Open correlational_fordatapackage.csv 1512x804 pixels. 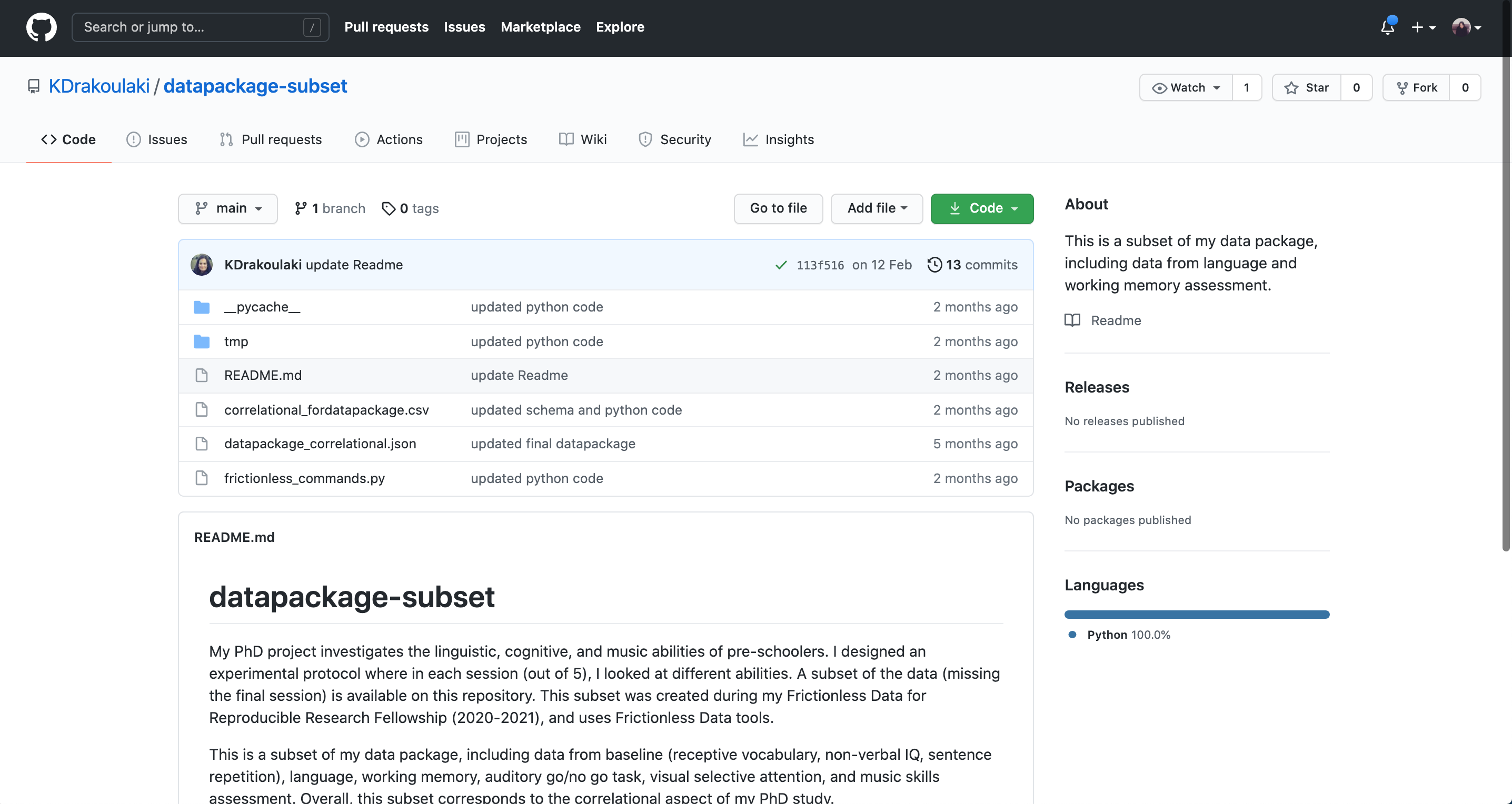[x=326, y=409]
